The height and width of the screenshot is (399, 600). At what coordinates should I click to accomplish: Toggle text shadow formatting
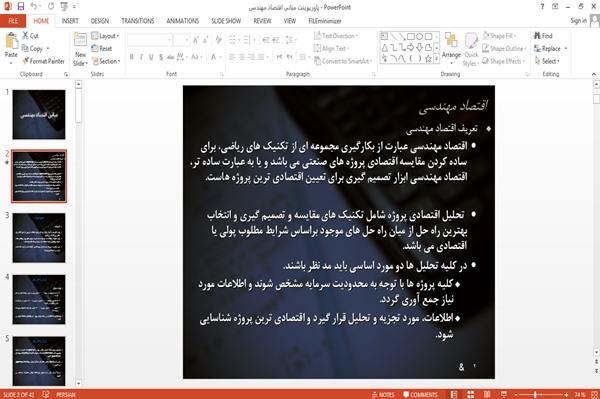pos(161,57)
